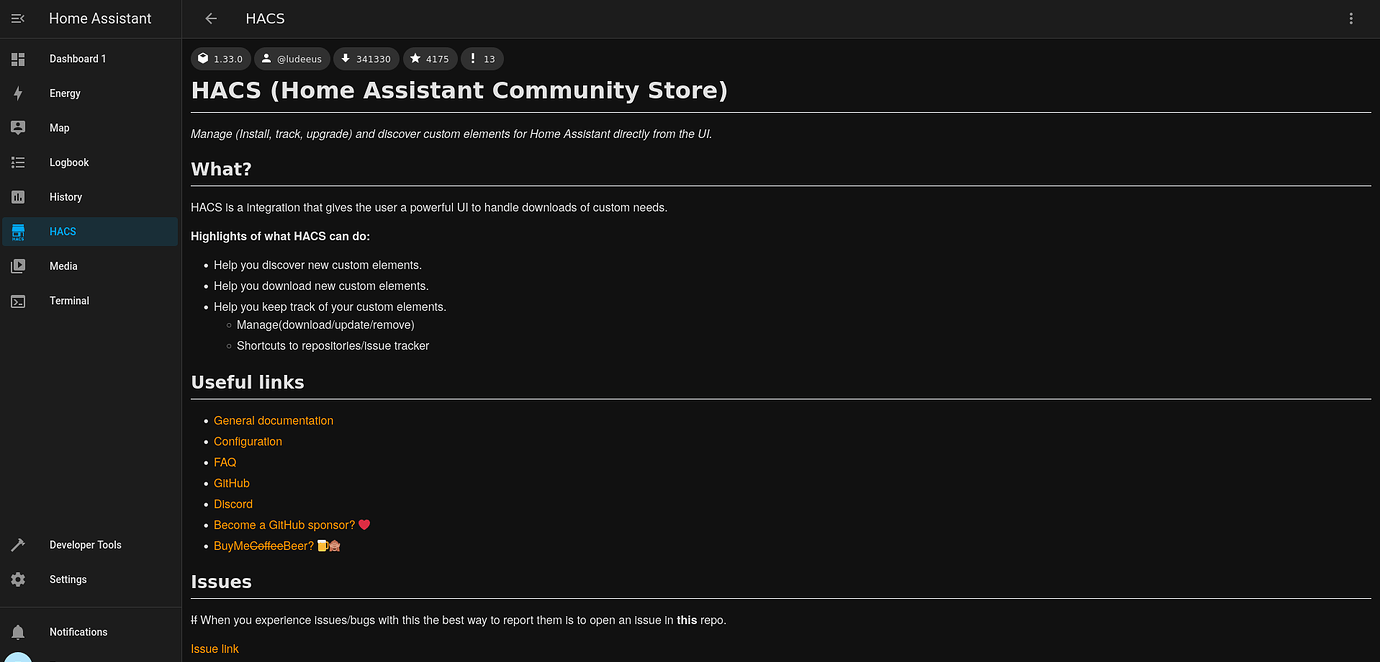
Task: Open the Logbook page
Action: click(69, 162)
